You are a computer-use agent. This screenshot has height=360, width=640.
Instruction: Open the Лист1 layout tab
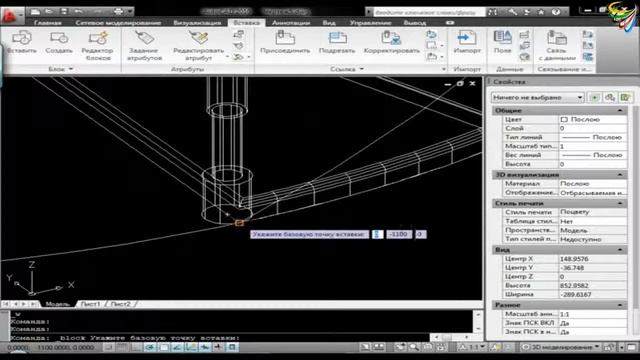coord(90,304)
